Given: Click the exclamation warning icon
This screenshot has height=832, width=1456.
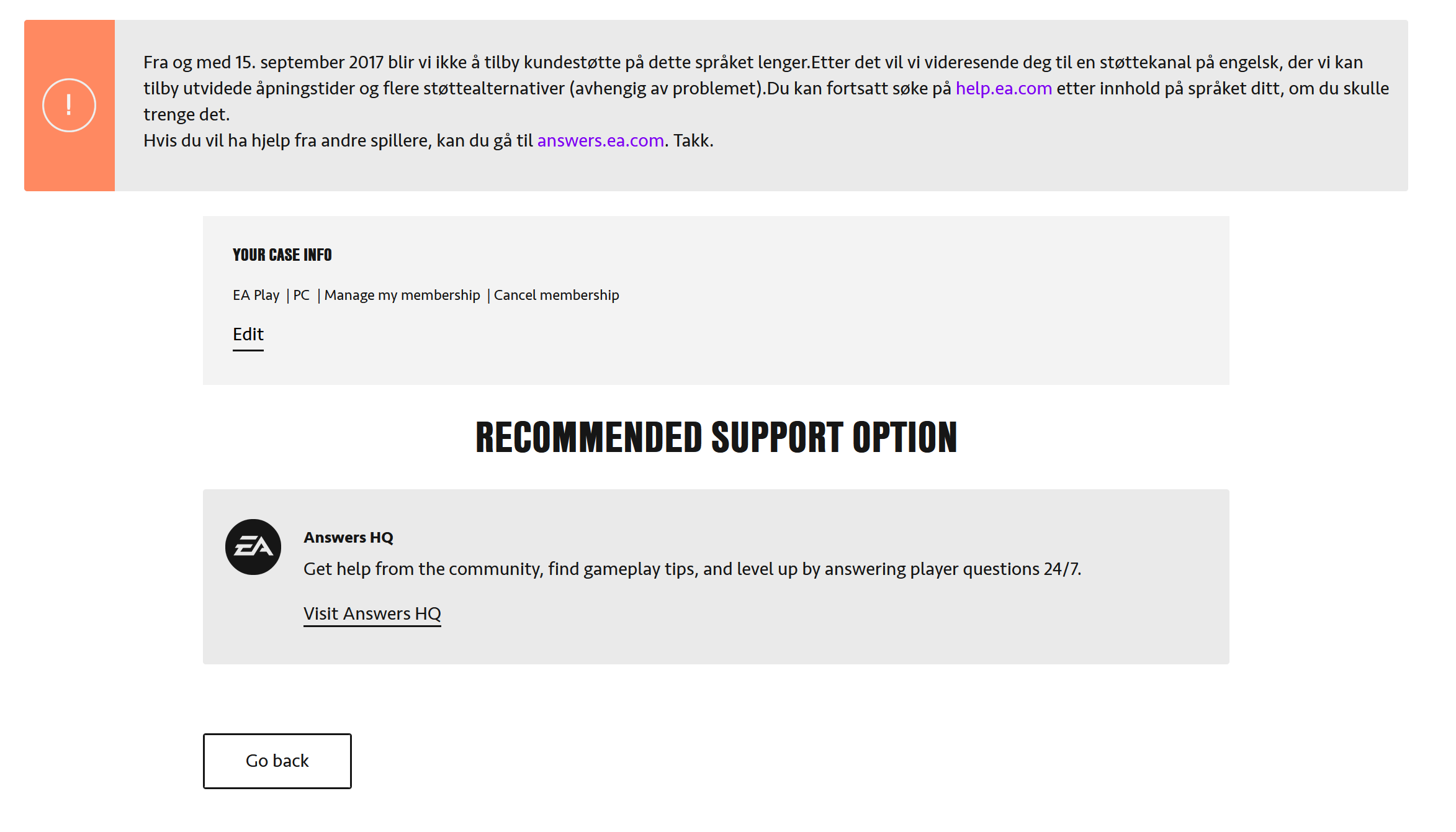Looking at the screenshot, I should point(69,105).
